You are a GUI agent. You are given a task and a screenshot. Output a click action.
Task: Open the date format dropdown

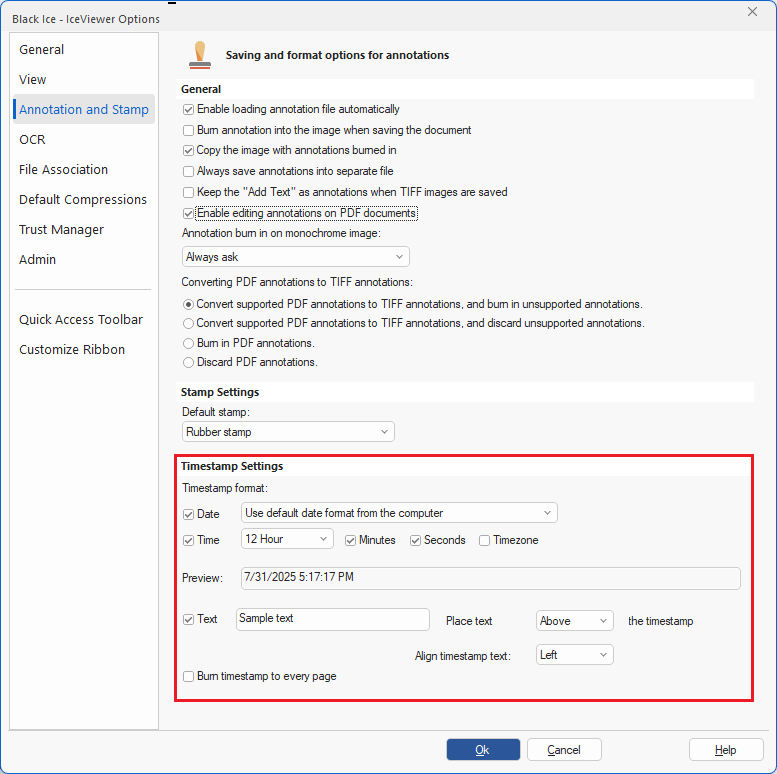pyautogui.click(x=399, y=513)
